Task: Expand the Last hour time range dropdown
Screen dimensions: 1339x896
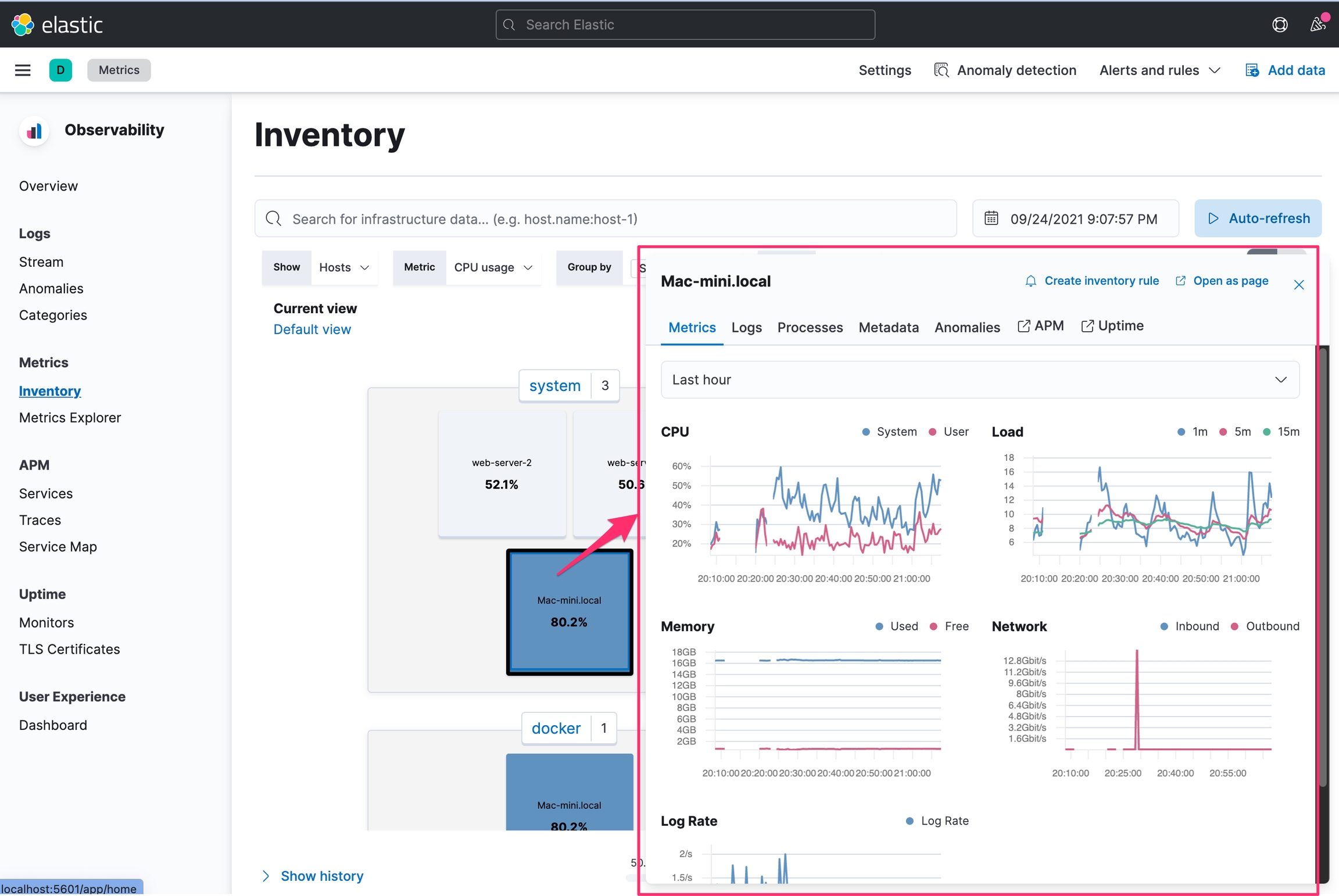Action: point(980,379)
